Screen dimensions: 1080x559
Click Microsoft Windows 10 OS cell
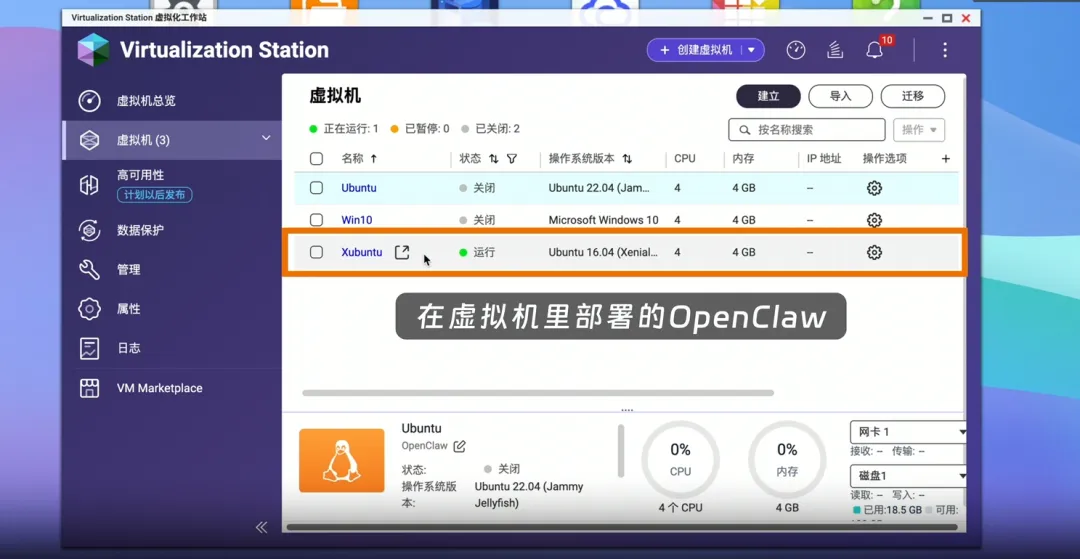coord(603,220)
